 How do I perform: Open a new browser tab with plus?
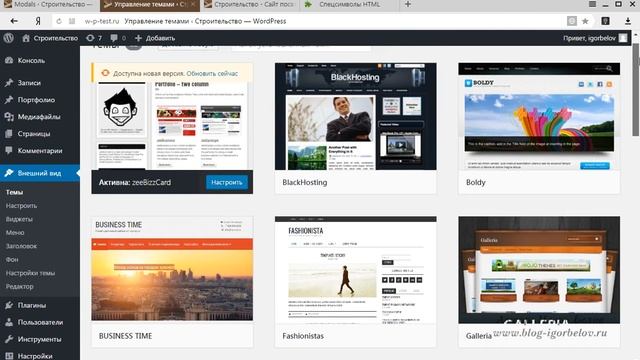(408, 4)
